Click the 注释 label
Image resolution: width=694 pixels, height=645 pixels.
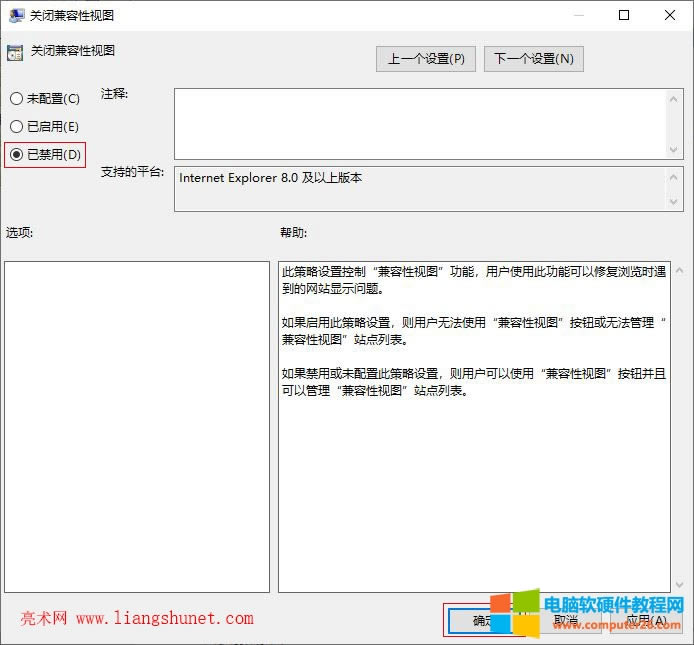tap(114, 94)
